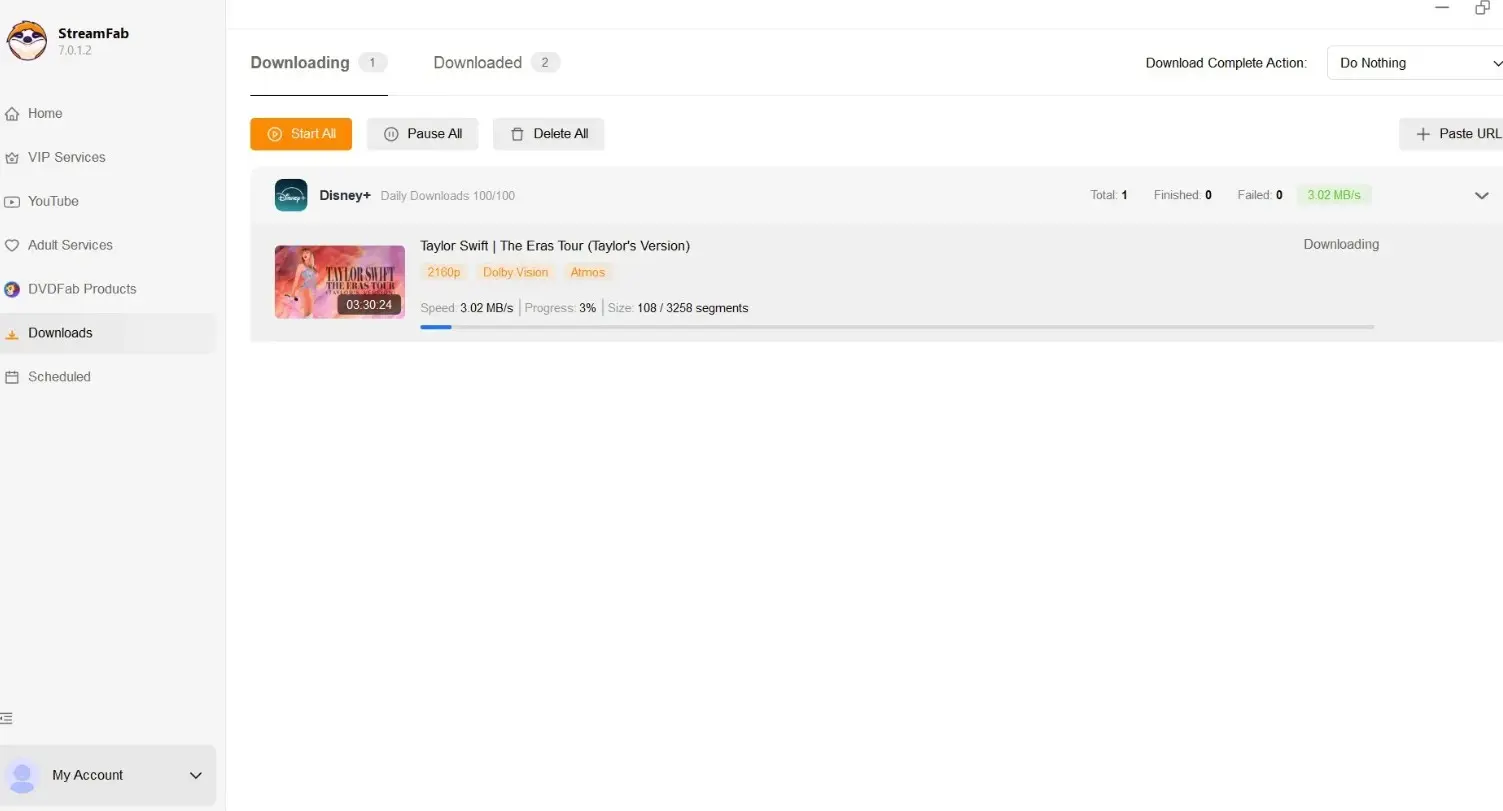This screenshot has width=1503, height=811.
Task: Click the Downloaded count badge 2
Action: 545,63
